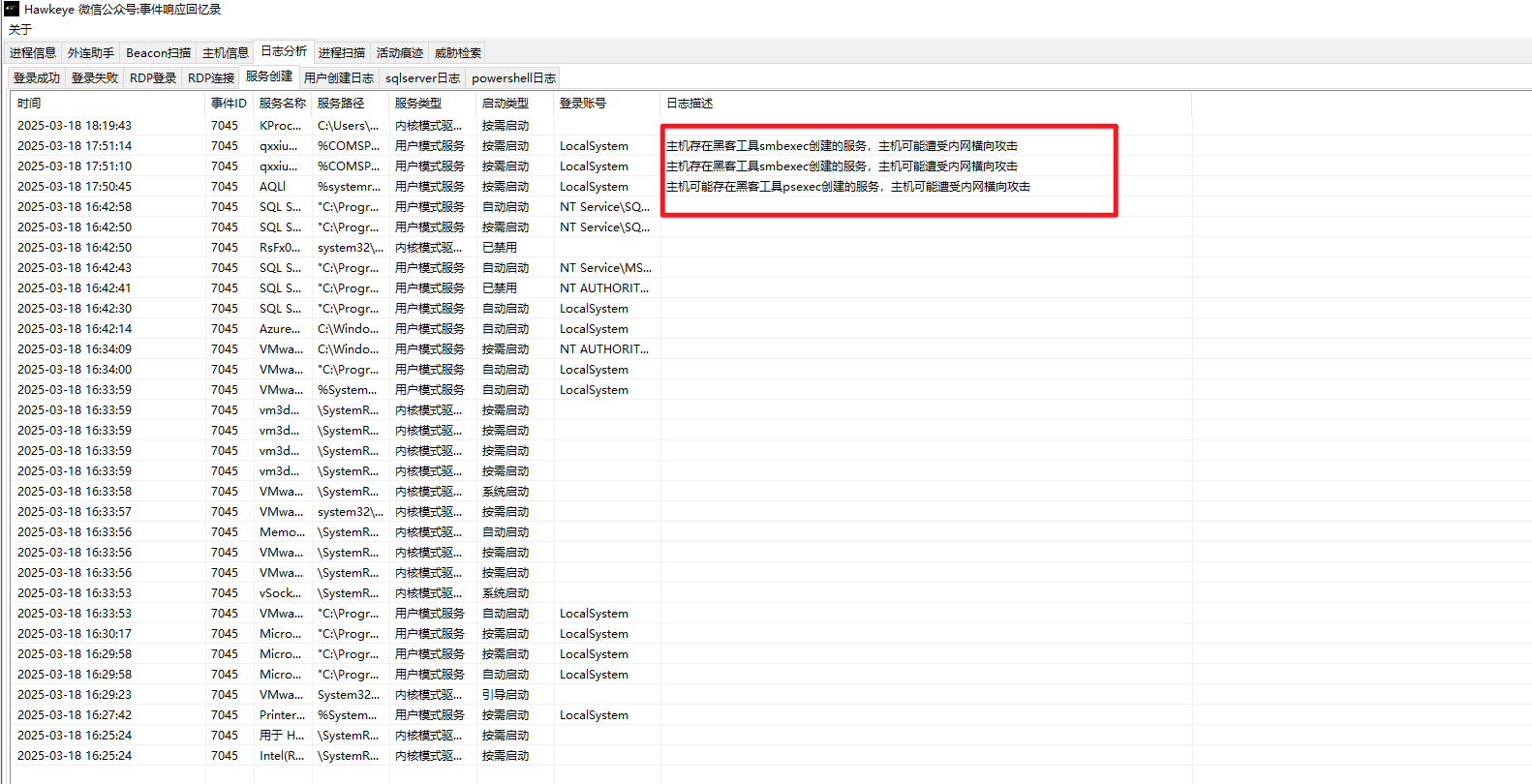
Task: Open the RDP连接 sub-tab
Action: (211, 78)
